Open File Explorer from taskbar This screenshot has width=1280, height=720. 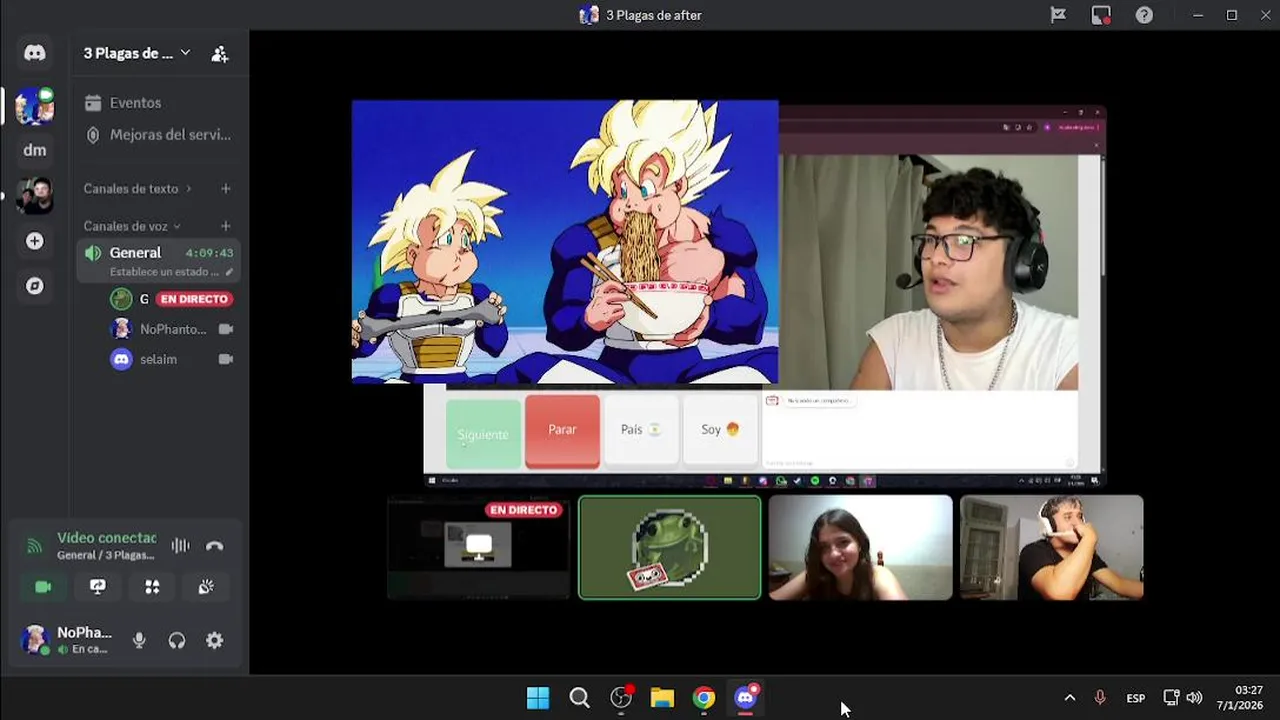(662, 698)
